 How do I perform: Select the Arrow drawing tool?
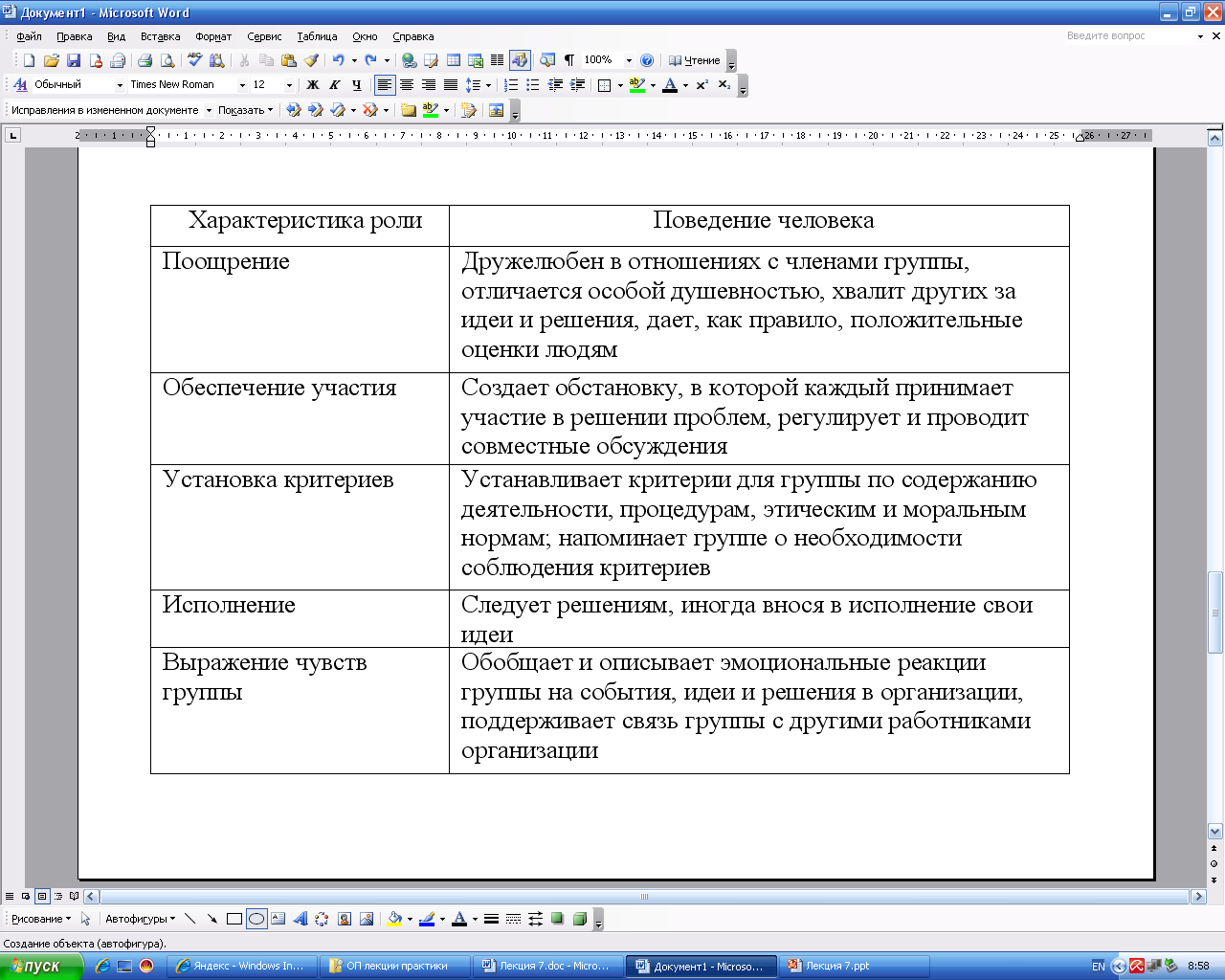[x=212, y=919]
